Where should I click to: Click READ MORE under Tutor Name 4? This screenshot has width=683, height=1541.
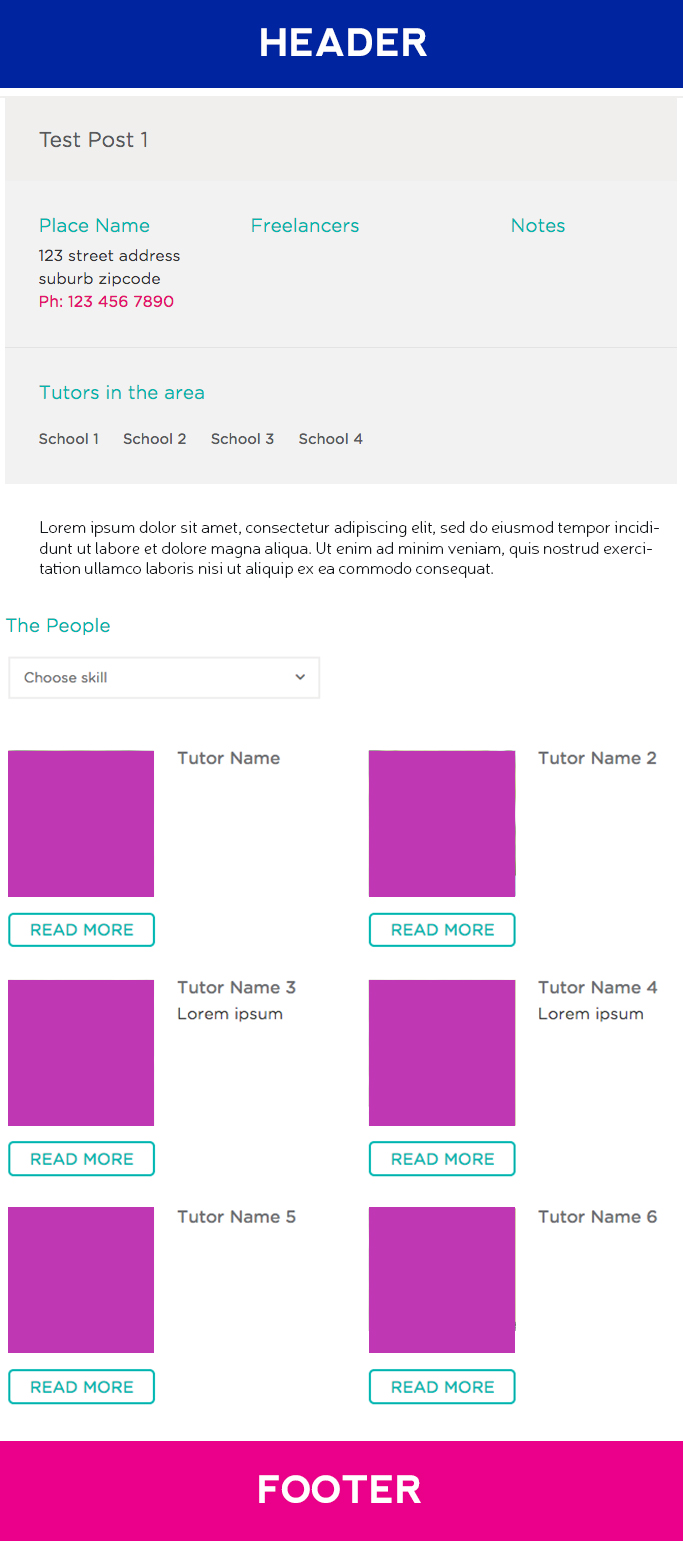(442, 1159)
